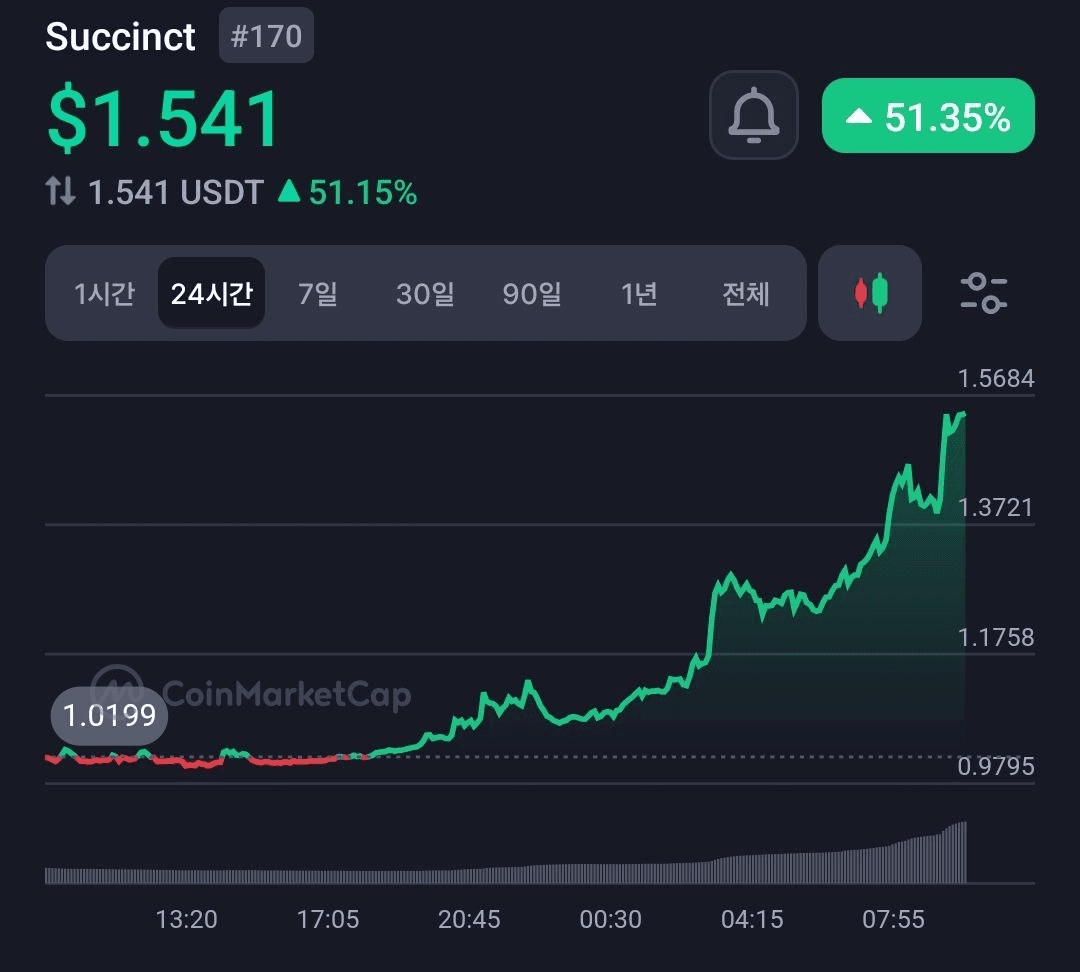Swap currency using arrows beside 1.541 USDT
The image size is (1080, 972).
pyautogui.click(x=60, y=191)
